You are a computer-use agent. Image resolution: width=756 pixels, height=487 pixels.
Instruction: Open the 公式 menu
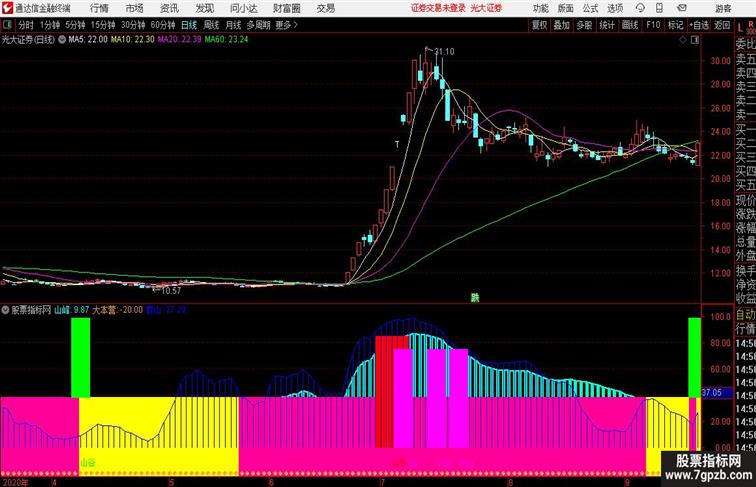coord(590,8)
